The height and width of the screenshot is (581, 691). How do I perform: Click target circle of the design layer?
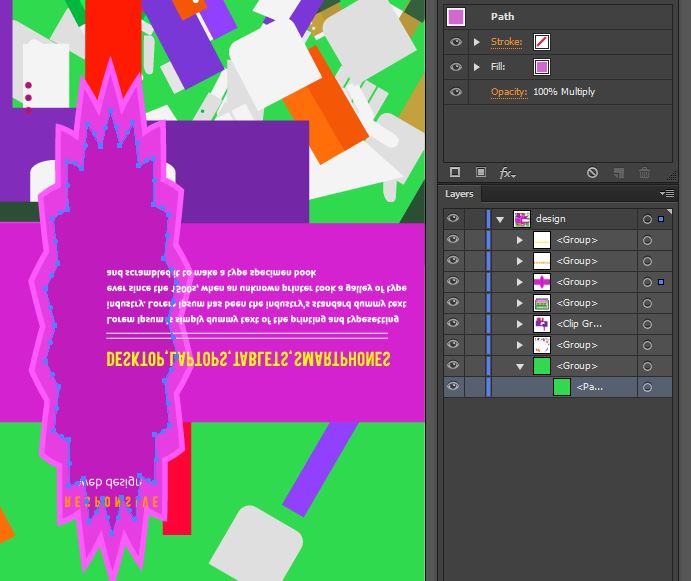[x=647, y=219]
